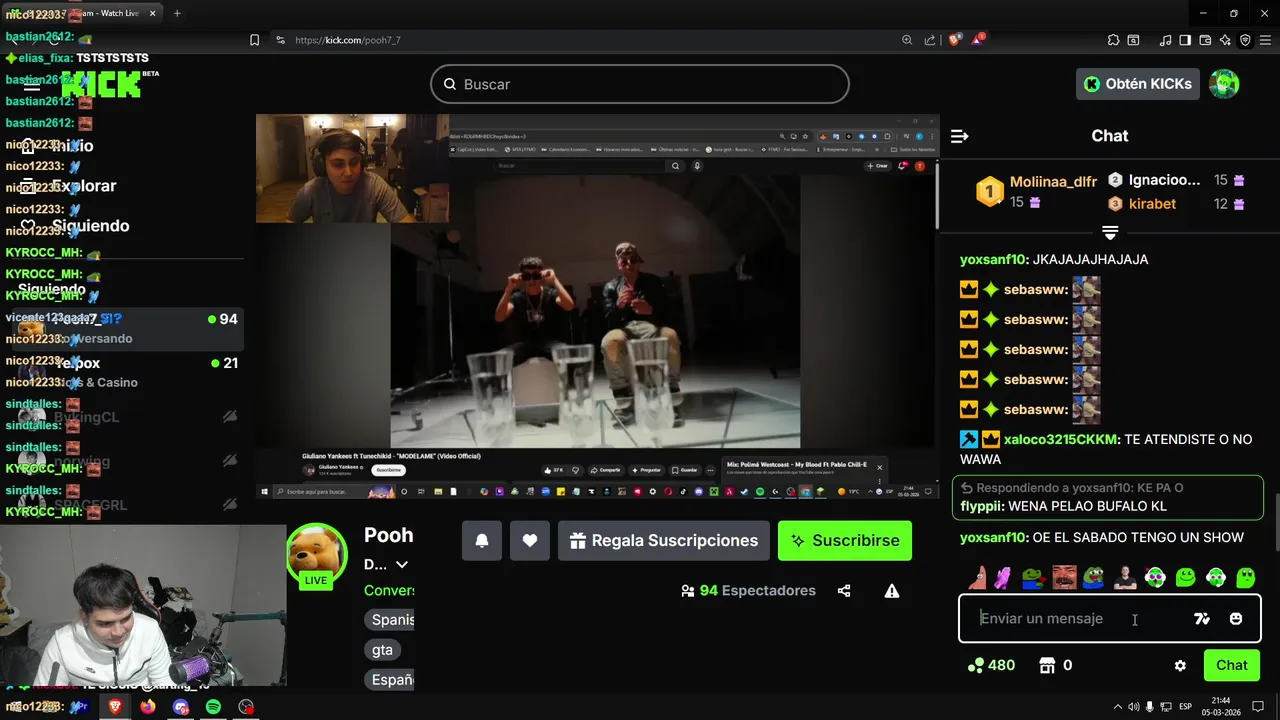Click the Buscar search field
This screenshot has width=1280, height=720.
click(x=640, y=84)
